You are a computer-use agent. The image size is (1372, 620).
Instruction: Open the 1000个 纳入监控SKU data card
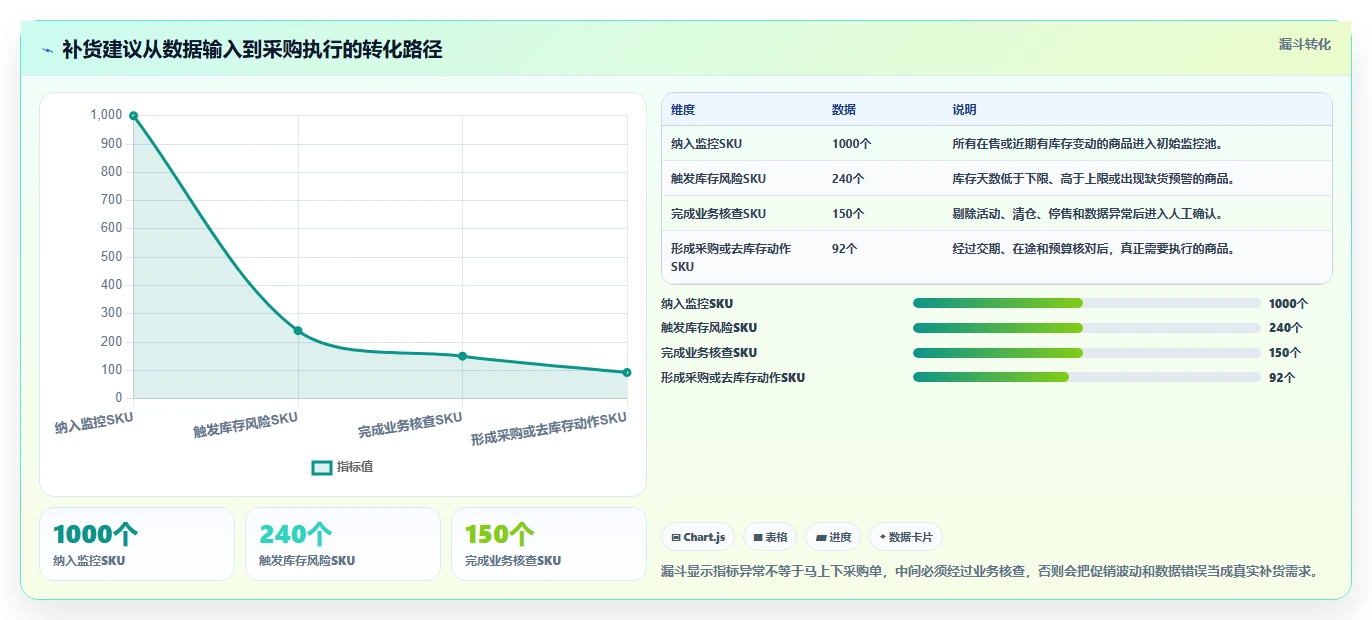coord(137,544)
